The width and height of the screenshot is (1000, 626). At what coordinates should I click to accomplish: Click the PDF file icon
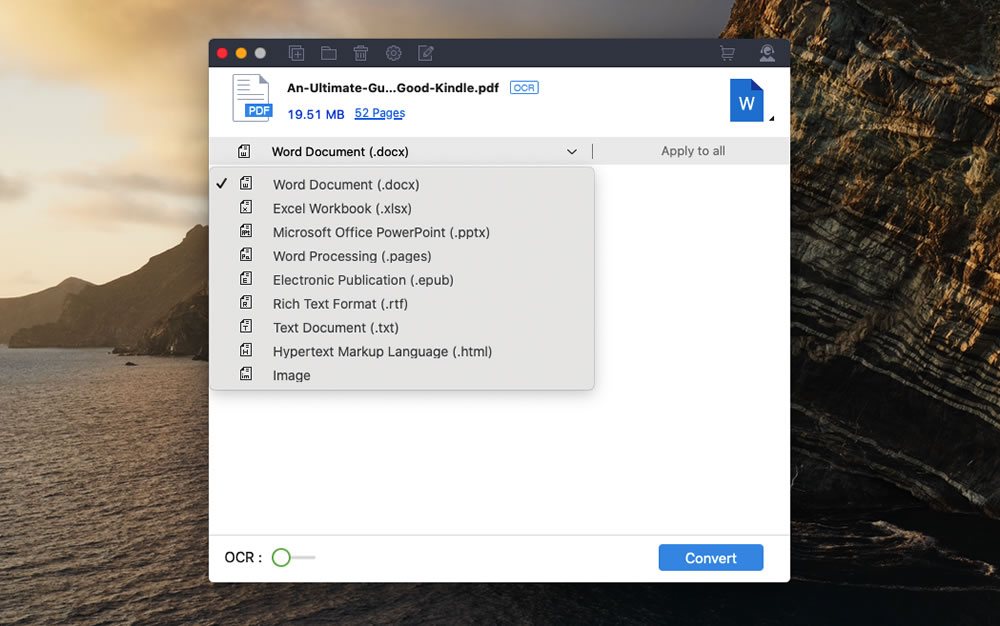click(252, 98)
